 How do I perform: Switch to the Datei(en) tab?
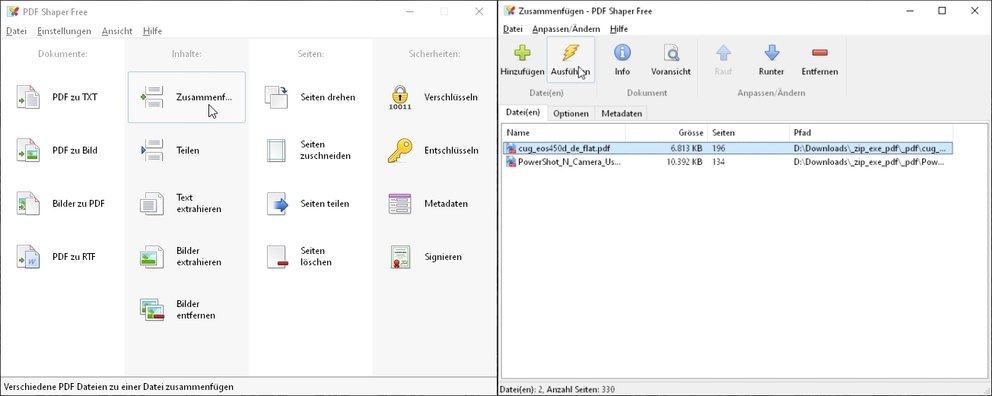pos(523,113)
